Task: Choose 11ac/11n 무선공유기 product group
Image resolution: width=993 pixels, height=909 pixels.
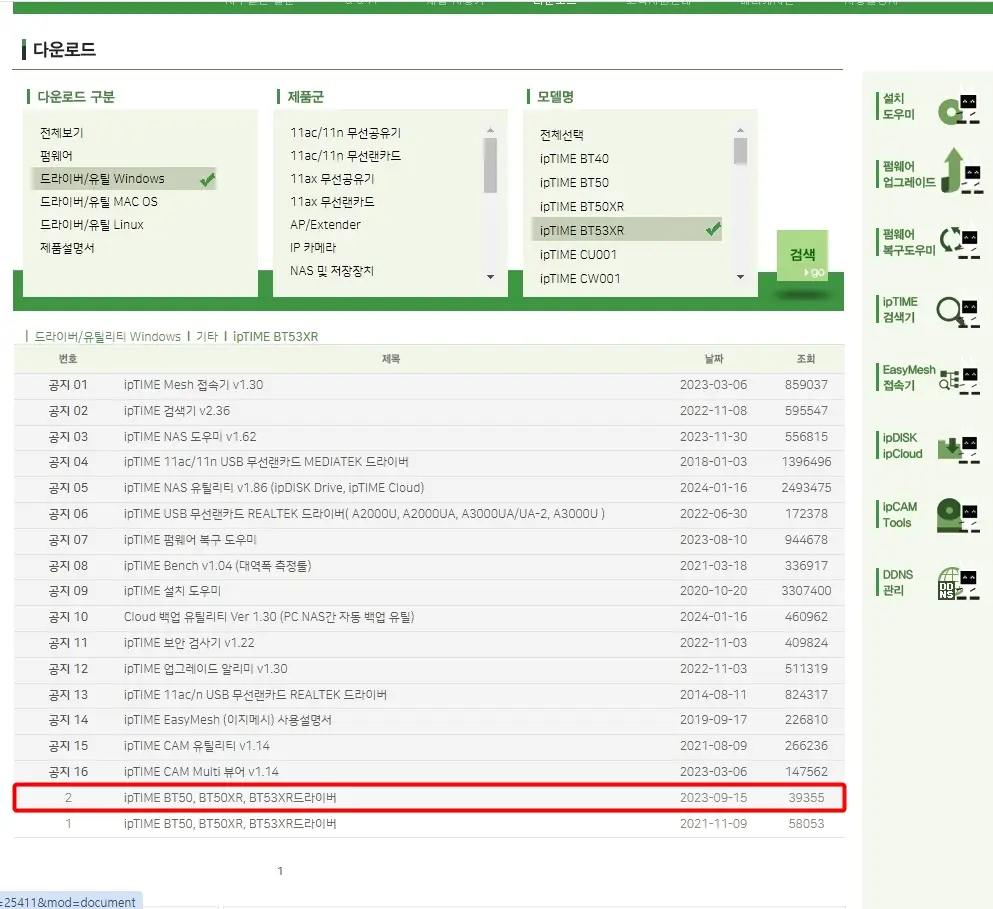Action: 345,132
